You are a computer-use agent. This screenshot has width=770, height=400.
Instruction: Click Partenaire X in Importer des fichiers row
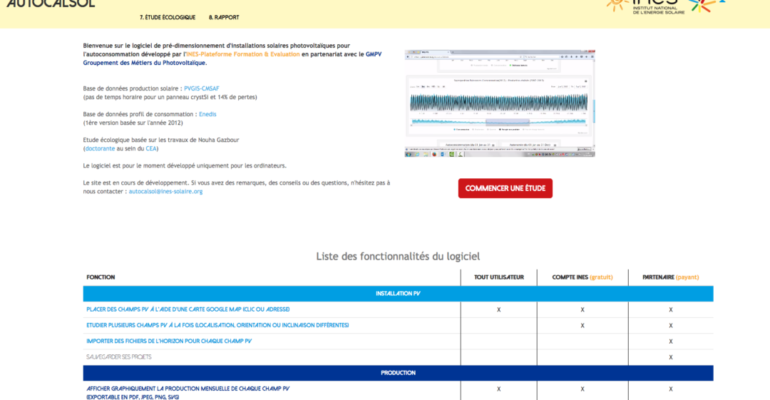(671, 342)
